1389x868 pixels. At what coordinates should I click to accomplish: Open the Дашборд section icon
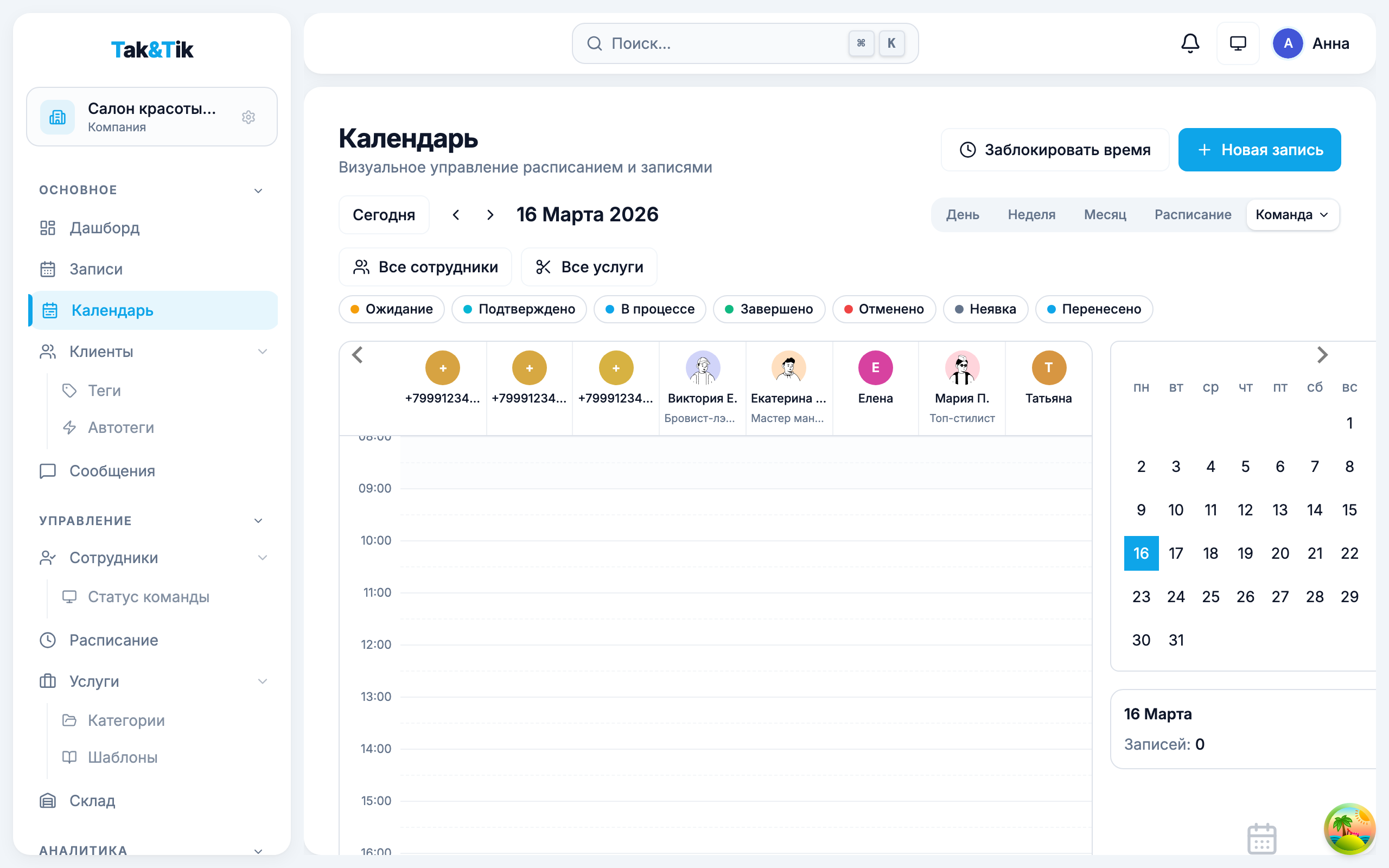(48, 228)
